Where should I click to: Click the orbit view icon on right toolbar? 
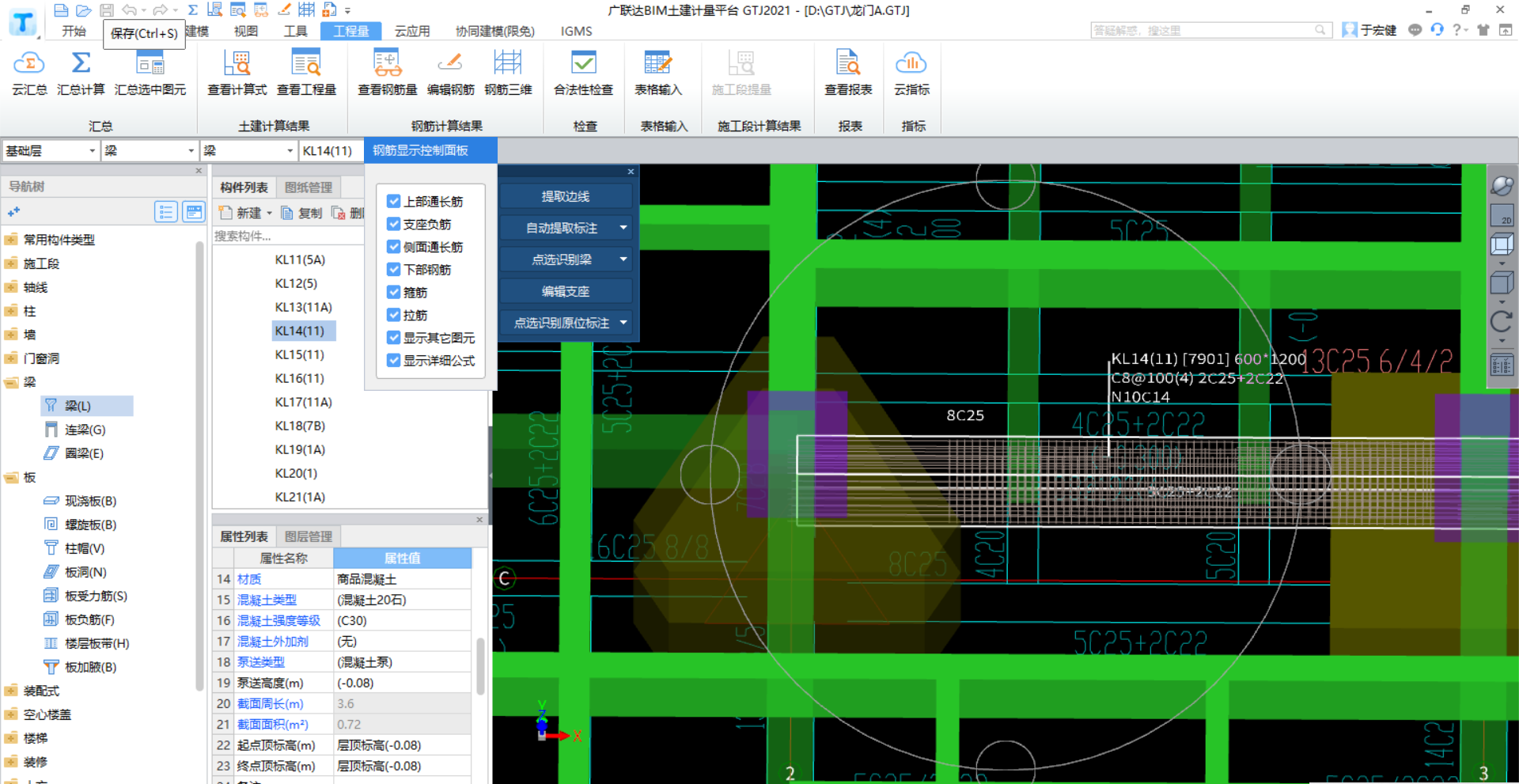coord(1501,186)
